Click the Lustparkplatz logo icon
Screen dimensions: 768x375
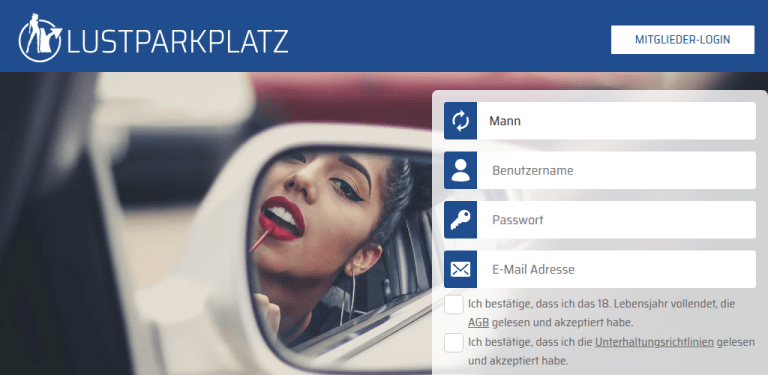(40, 38)
